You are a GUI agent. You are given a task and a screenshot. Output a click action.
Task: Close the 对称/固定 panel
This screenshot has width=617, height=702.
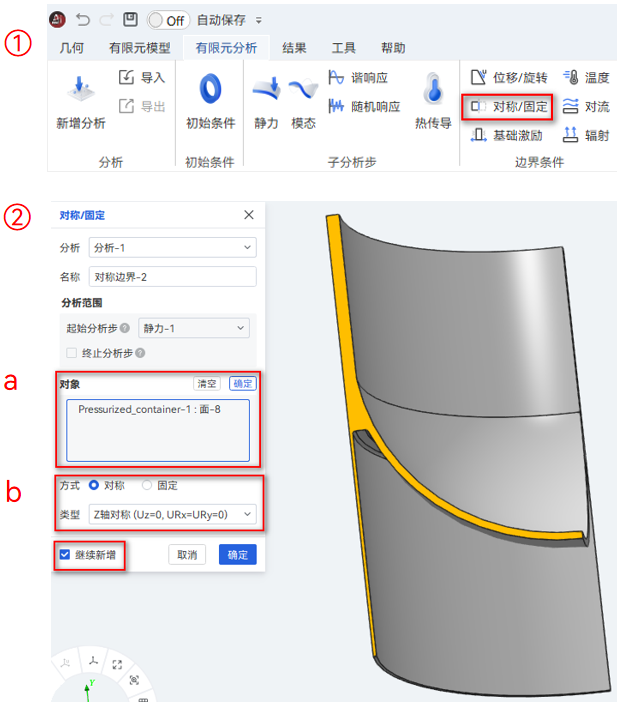pos(249,215)
